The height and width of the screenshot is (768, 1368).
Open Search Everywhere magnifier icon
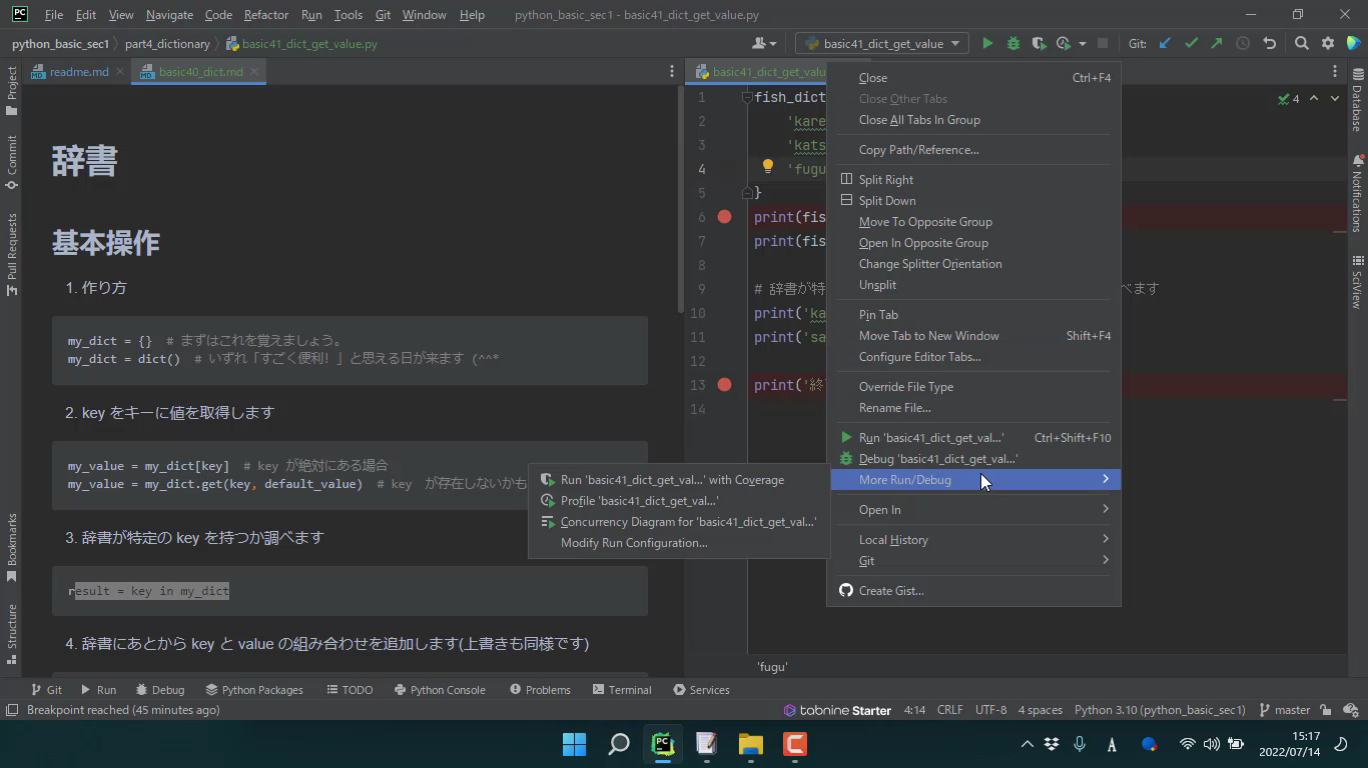(x=1301, y=44)
